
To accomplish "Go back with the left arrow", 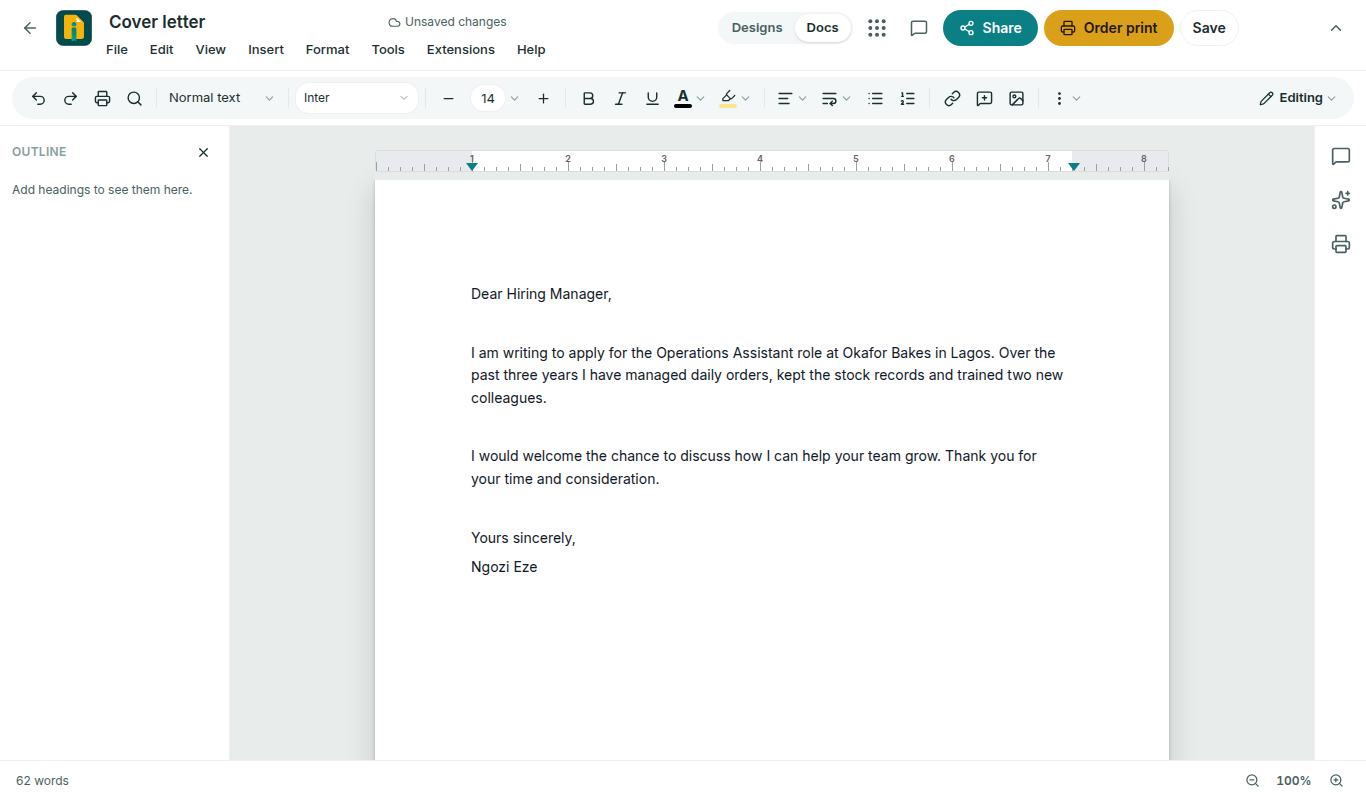I will point(30,28).
